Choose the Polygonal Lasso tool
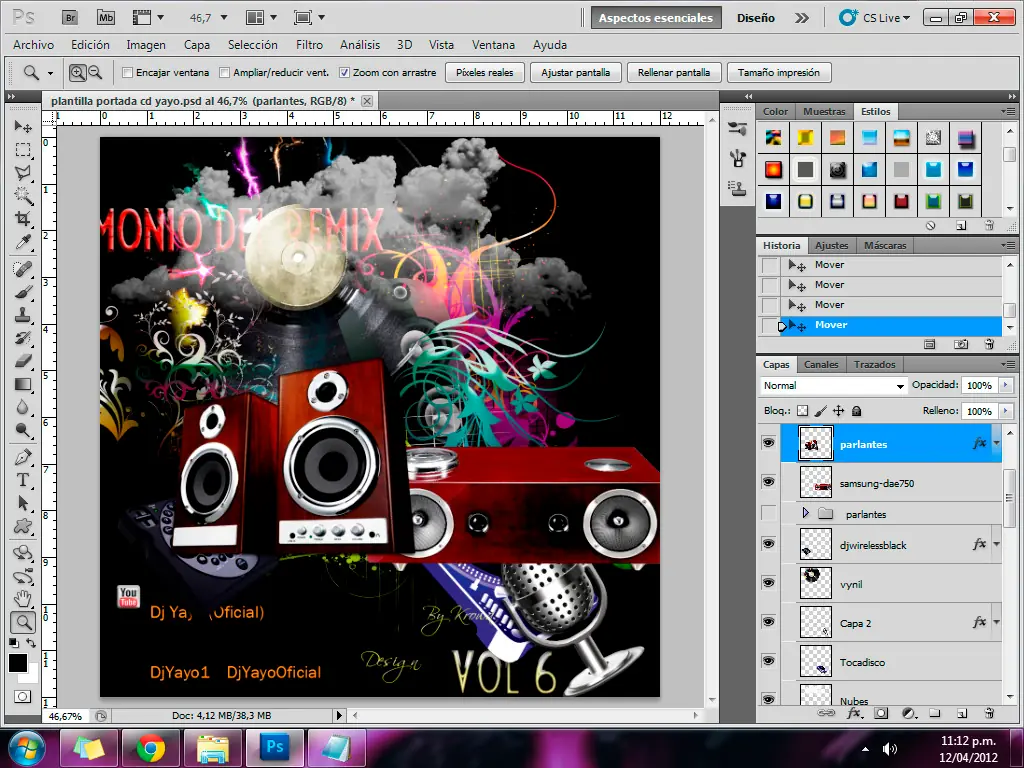The width and height of the screenshot is (1024, 768). [x=23, y=172]
